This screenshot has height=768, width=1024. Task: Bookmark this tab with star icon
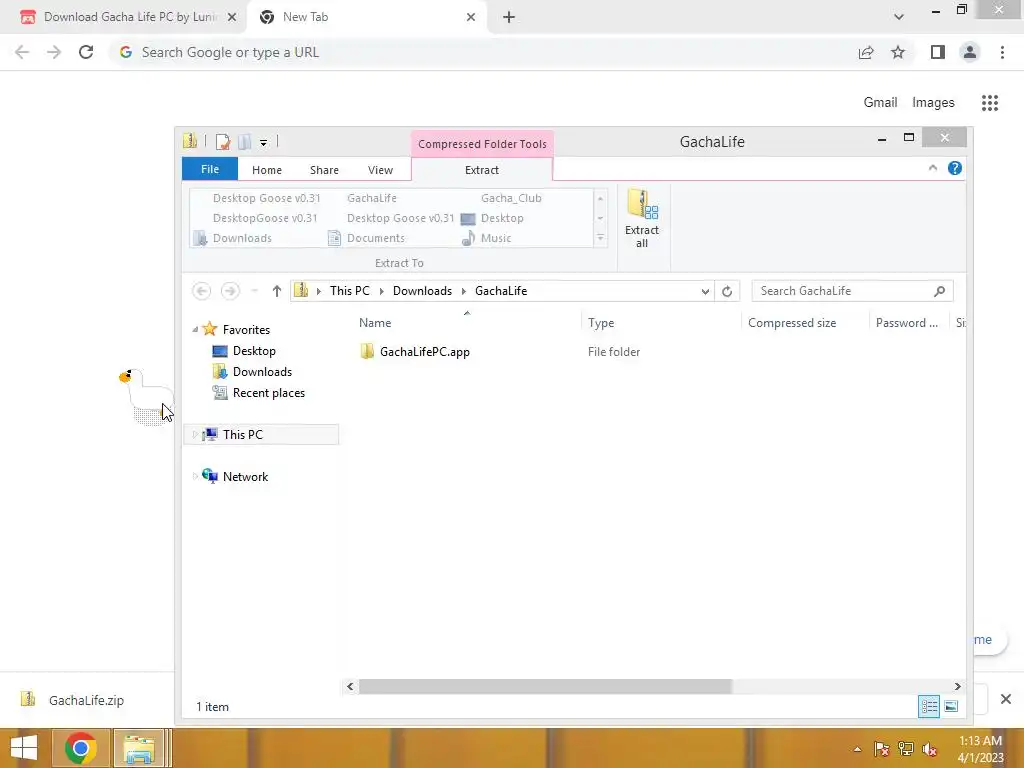tap(898, 52)
